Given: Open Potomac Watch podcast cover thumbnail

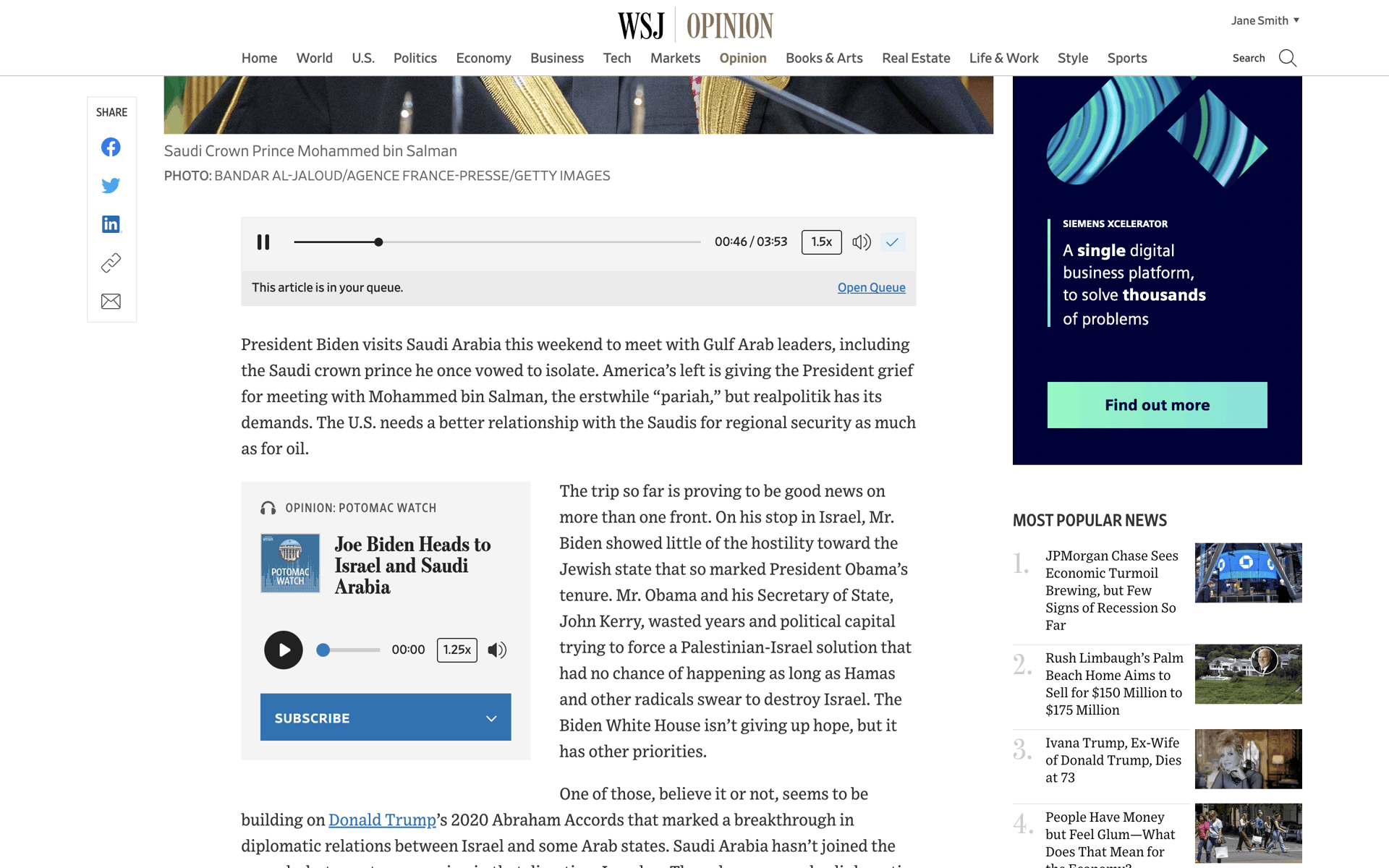Looking at the screenshot, I should (290, 563).
